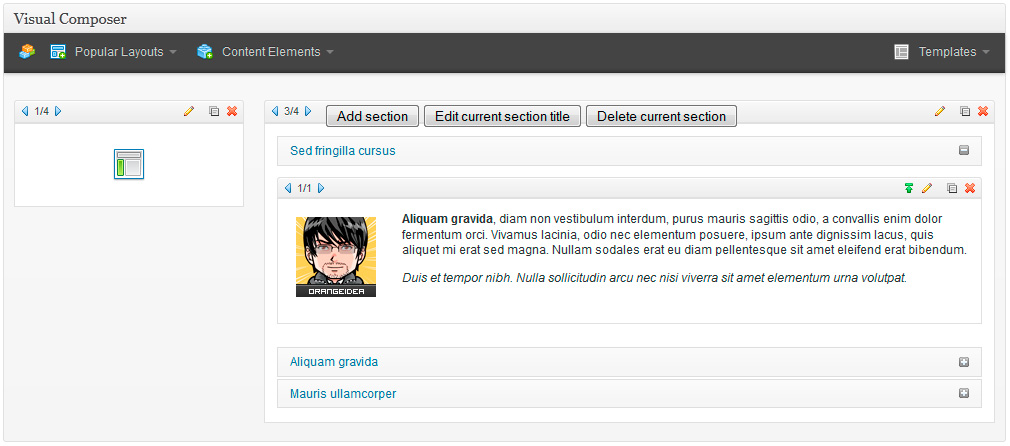Clone the 1/4 column with copy icon
This screenshot has height=446, width=1010.
pyautogui.click(x=214, y=111)
